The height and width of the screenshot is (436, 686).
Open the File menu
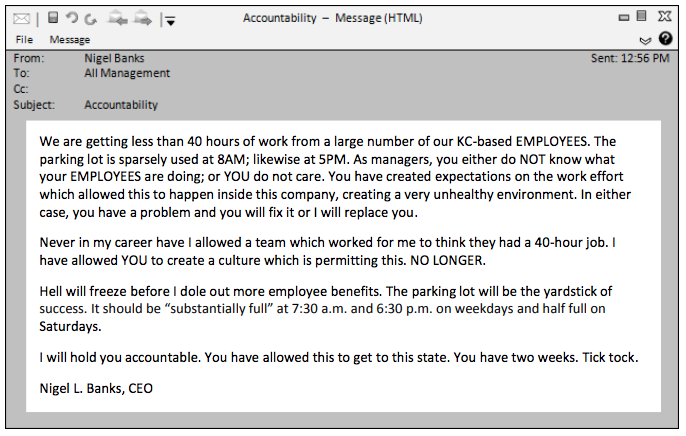click(x=24, y=40)
